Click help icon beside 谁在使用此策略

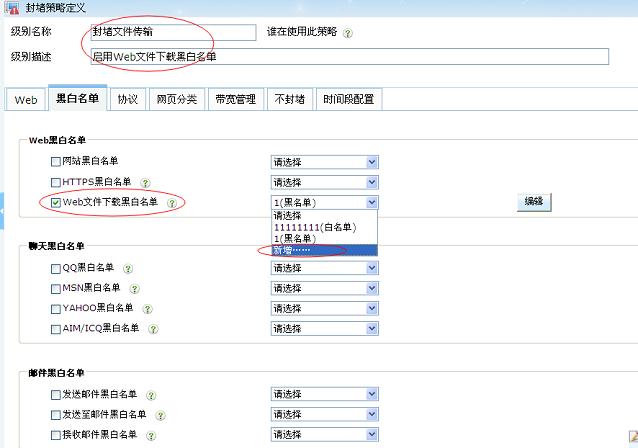tap(348, 33)
